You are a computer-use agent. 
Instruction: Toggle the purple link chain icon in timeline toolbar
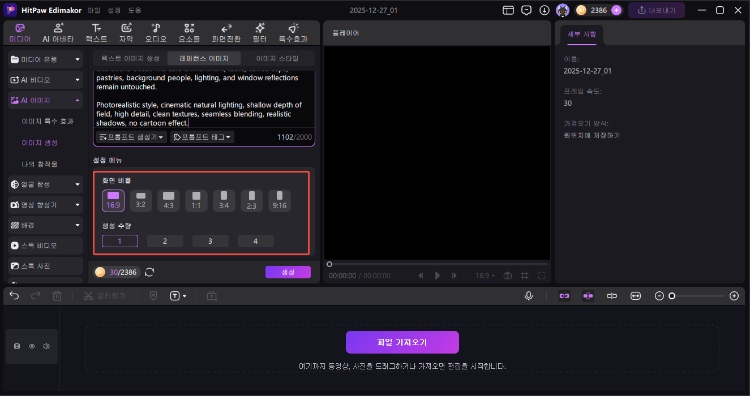pos(564,296)
